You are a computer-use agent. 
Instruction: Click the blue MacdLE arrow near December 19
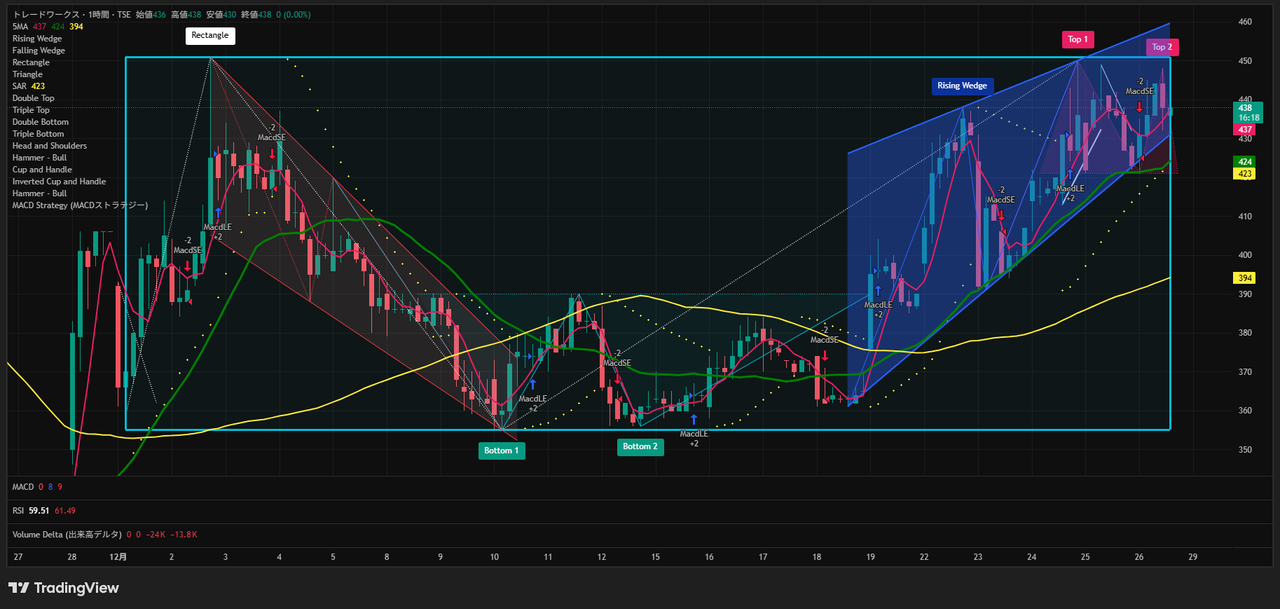878,289
